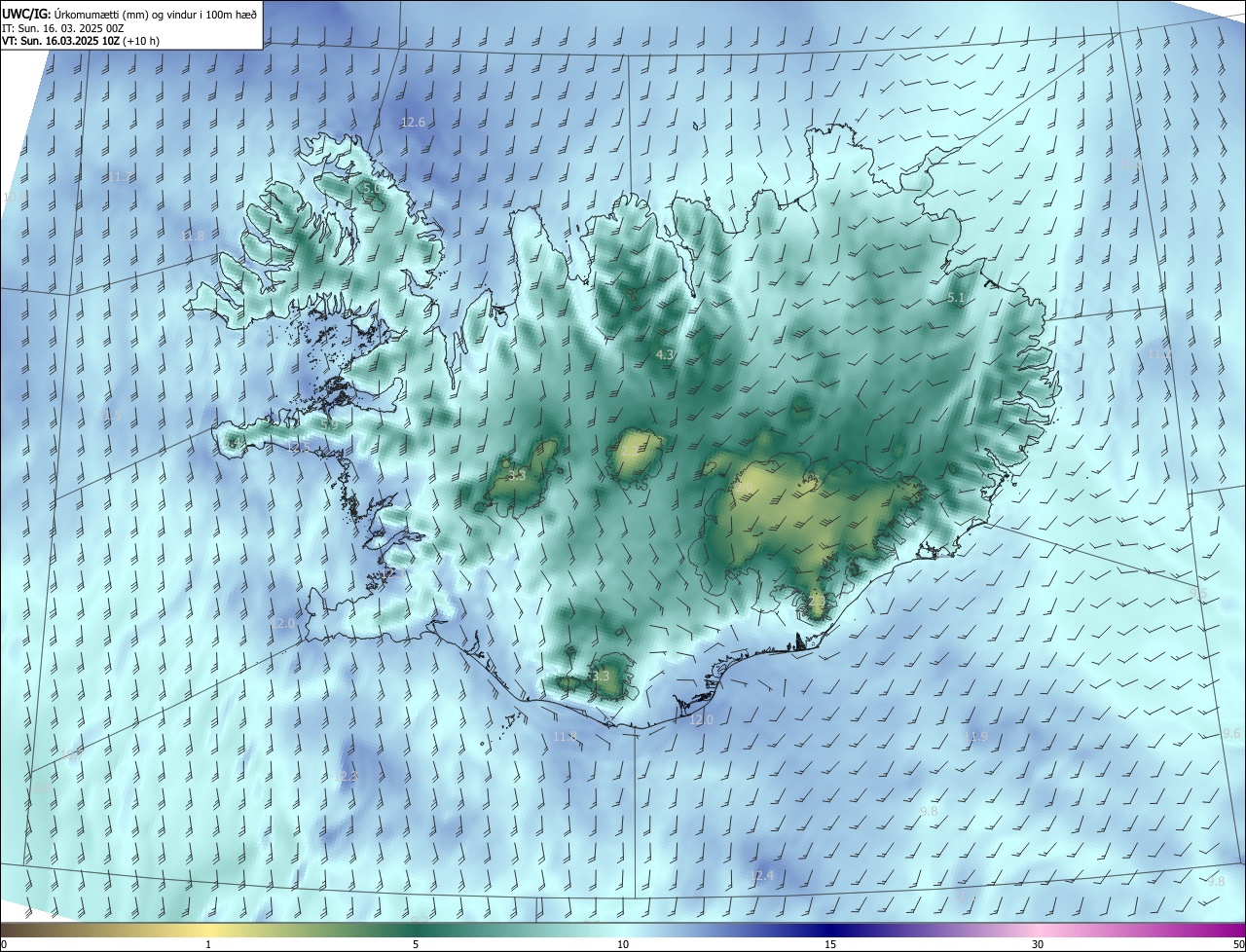Viewport: 1246px width, 952px height.
Task: Click the 12.4 value on the map
Action: click(761, 876)
